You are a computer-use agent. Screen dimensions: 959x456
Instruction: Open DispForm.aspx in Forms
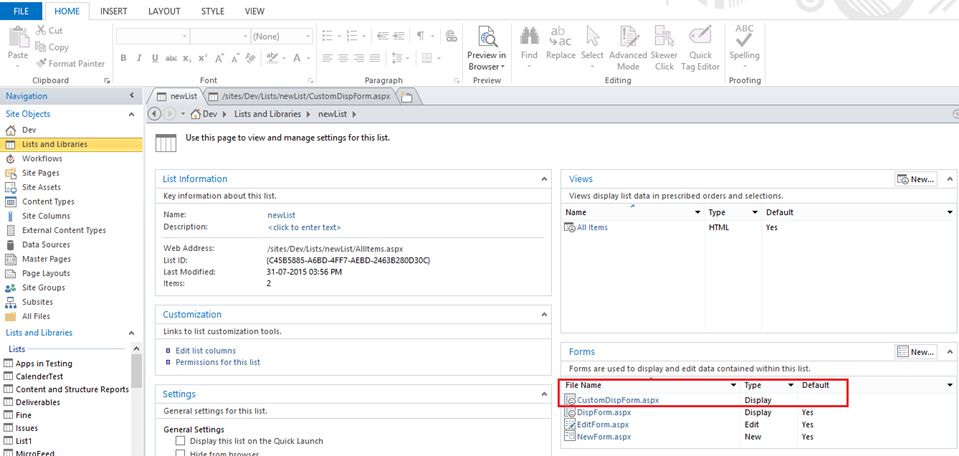click(x=602, y=413)
